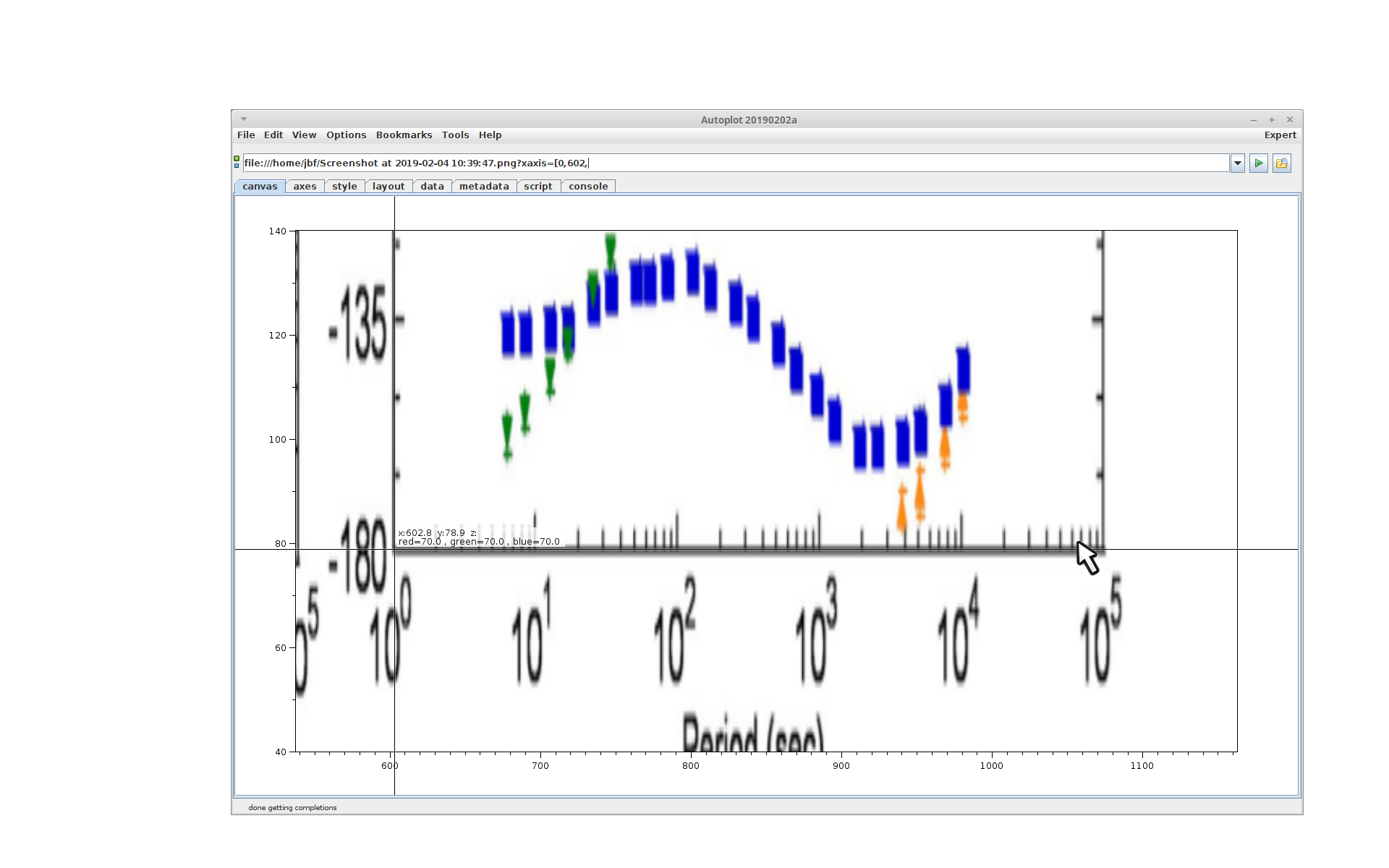Open the Edit menu
This screenshot has height=868, width=1389.
click(x=273, y=135)
